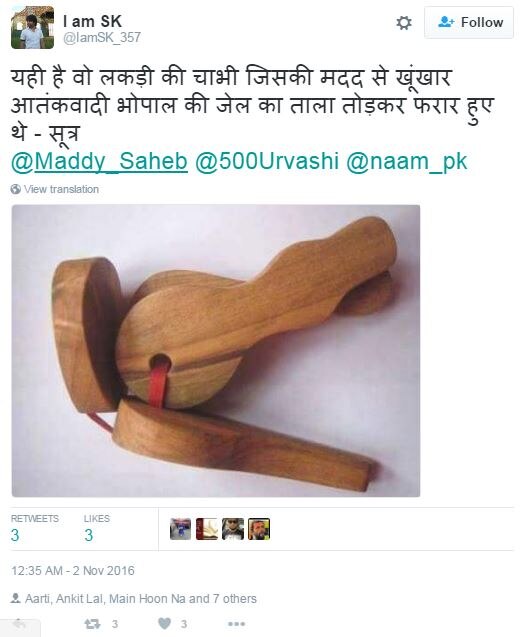530x637 pixels.
Task: Like the tweet with heart icon
Action: [x=164, y=623]
